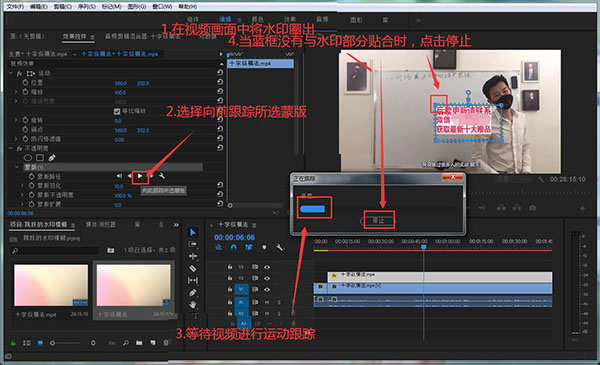600x365 pixels.
Task: Select the Pen tool in tools panel
Action: click(x=192, y=293)
